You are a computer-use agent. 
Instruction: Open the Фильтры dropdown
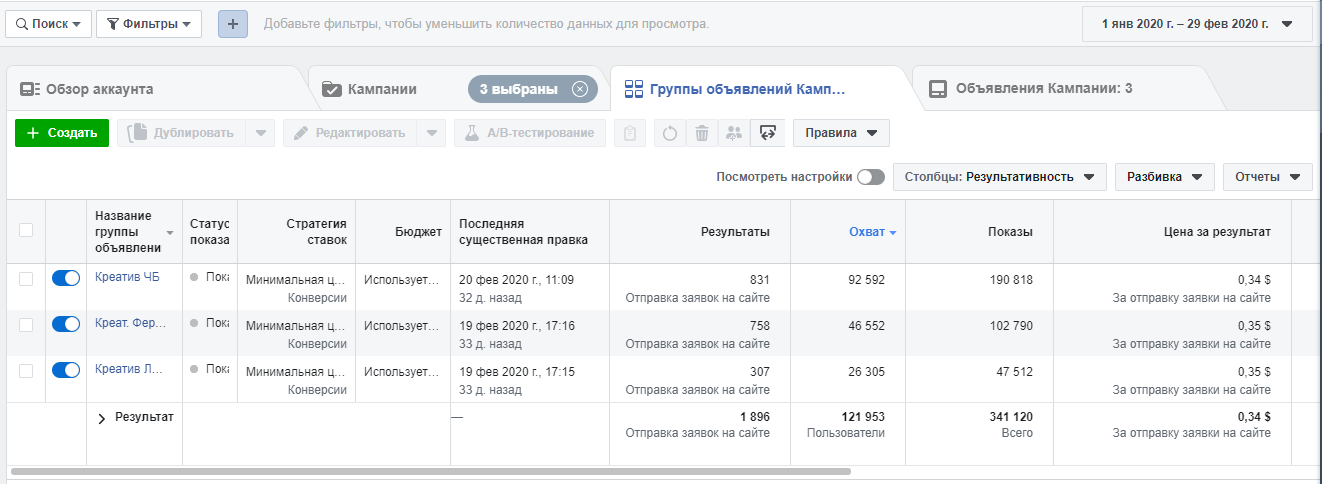[x=149, y=24]
